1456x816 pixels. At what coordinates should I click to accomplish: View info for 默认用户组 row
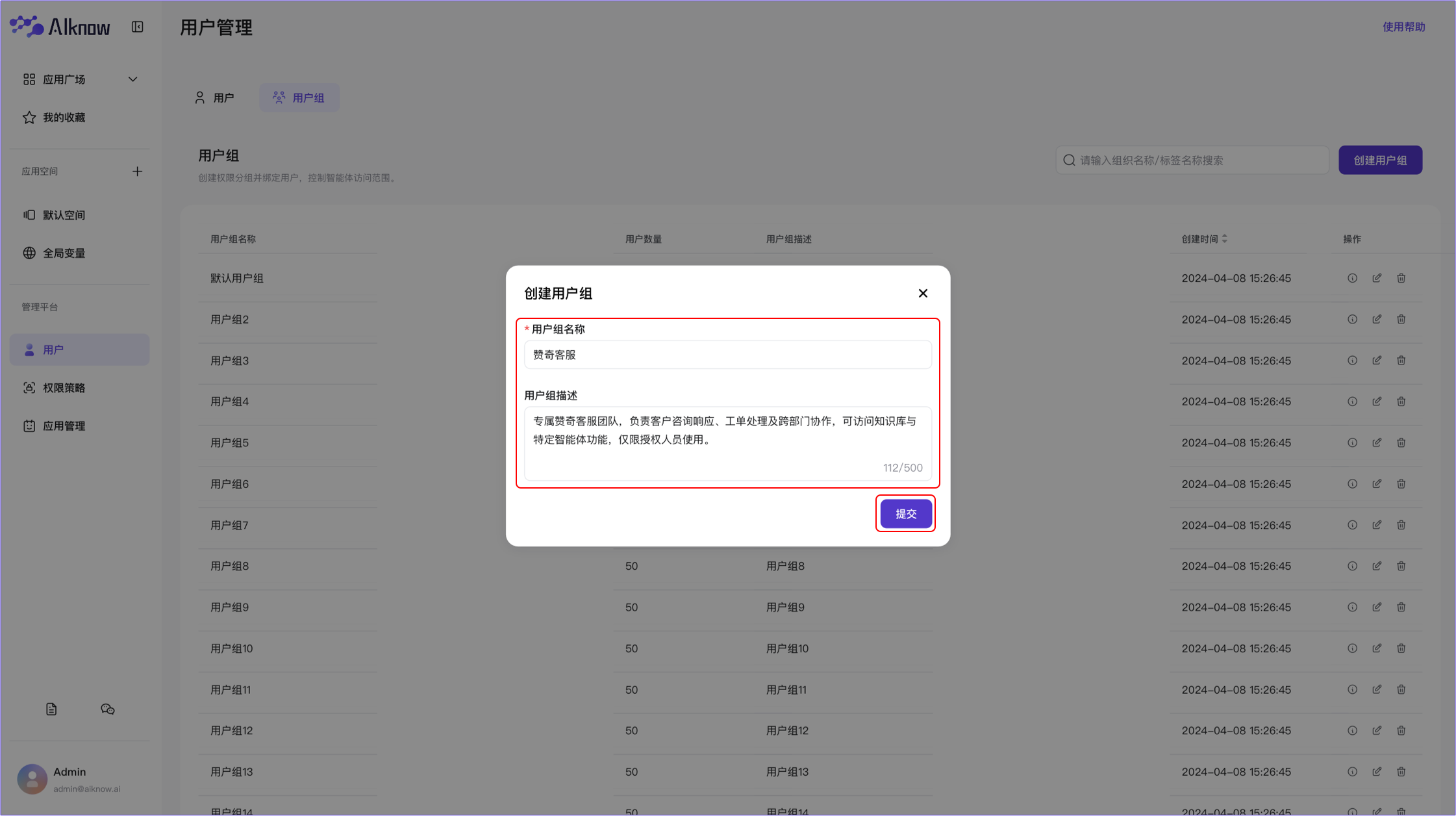tap(1352, 277)
